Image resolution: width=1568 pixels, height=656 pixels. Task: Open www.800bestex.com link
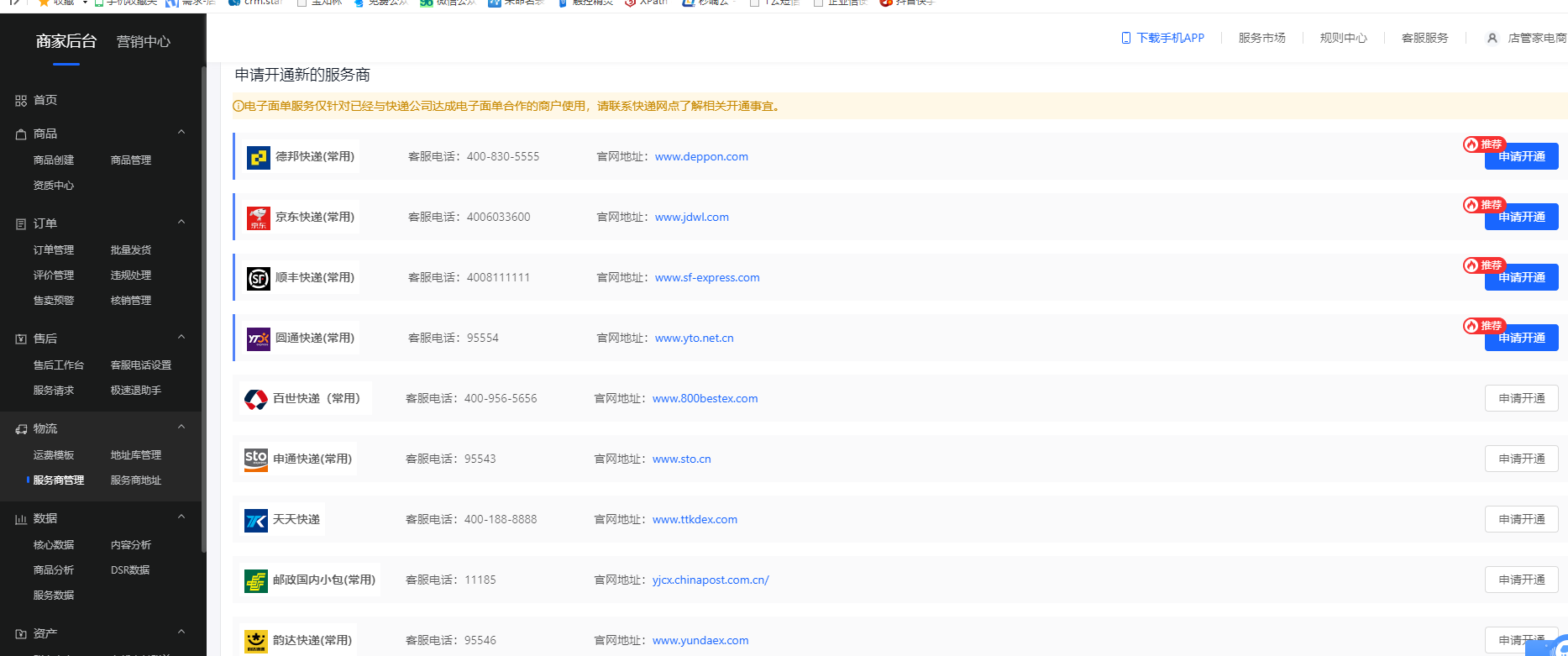pos(705,399)
